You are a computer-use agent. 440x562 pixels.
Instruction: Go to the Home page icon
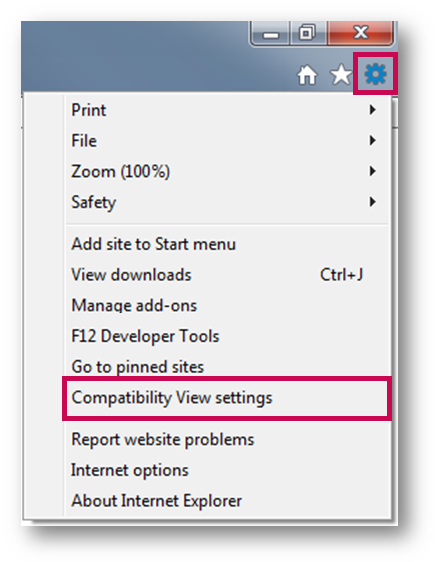307,75
